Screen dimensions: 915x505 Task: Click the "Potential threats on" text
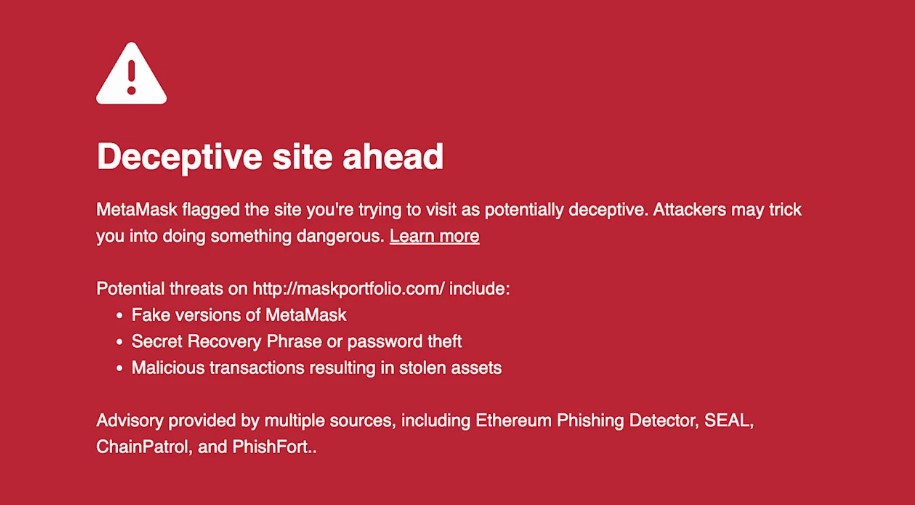click(x=171, y=289)
